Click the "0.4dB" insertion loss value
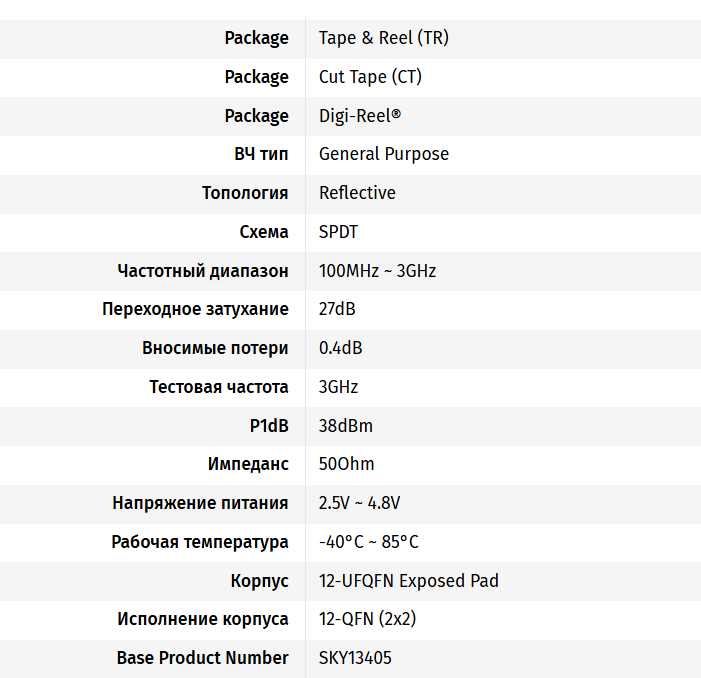The image size is (701, 678). 340,348
